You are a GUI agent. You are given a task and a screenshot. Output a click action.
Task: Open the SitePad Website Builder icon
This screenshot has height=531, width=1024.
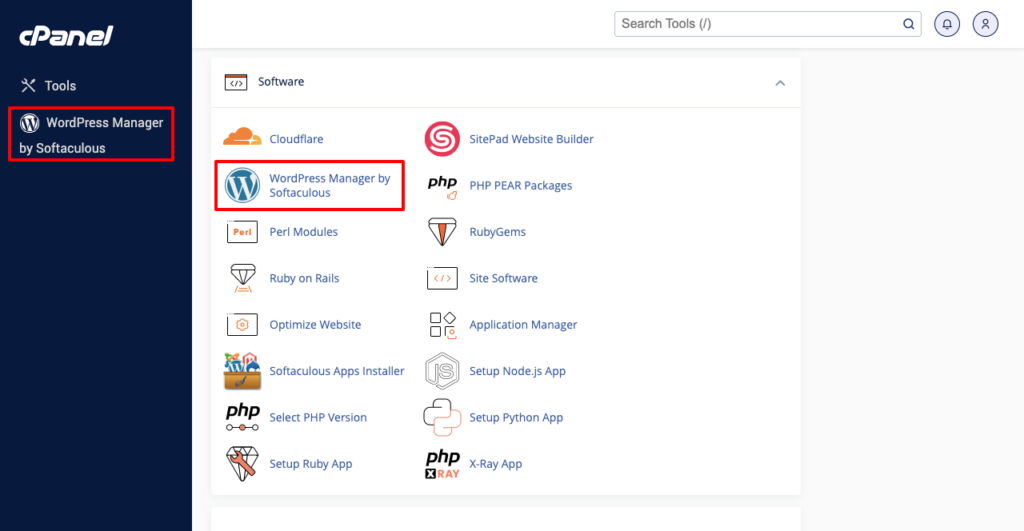click(442, 139)
